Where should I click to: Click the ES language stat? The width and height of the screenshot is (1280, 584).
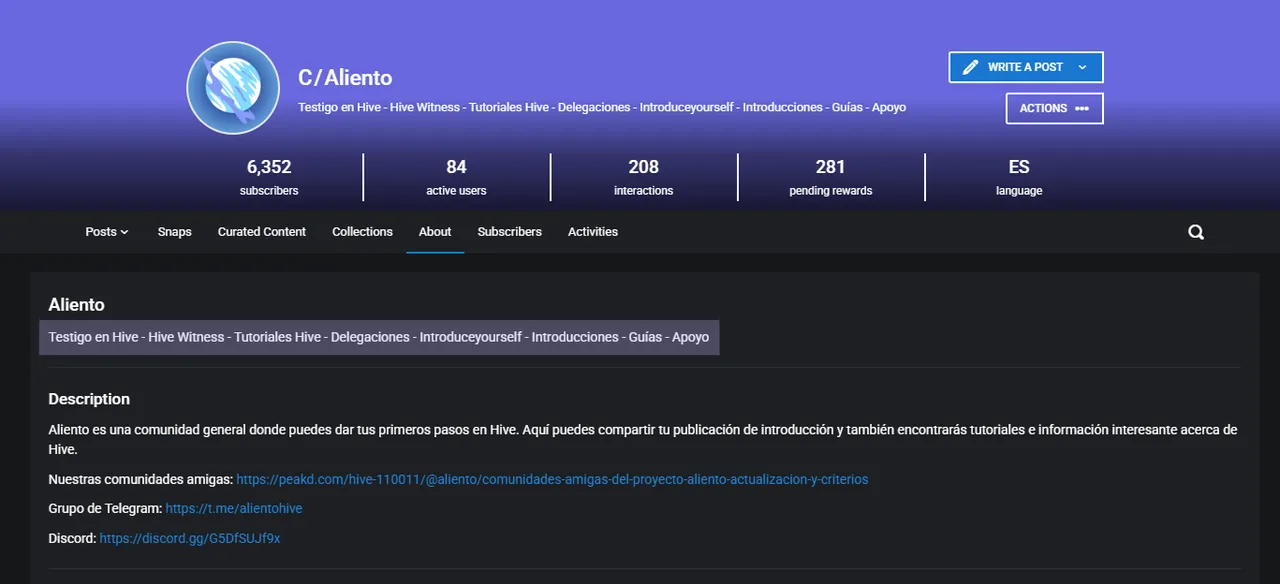point(1019,177)
